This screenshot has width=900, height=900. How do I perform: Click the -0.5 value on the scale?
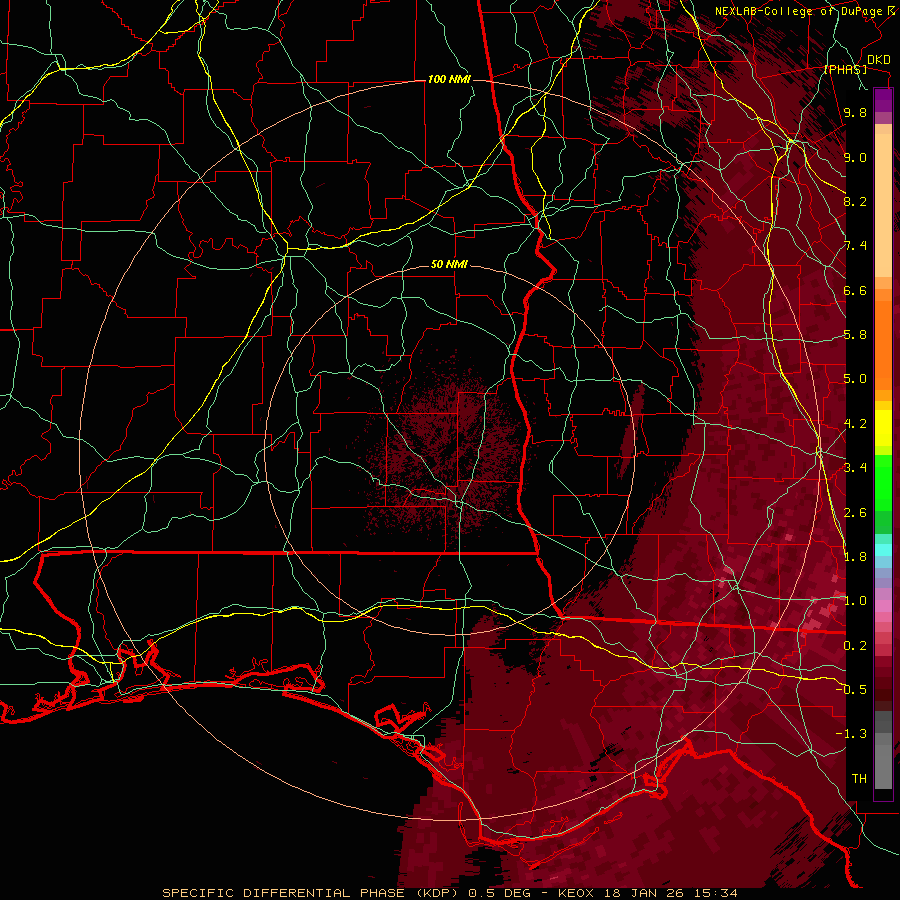click(x=851, y=689)
